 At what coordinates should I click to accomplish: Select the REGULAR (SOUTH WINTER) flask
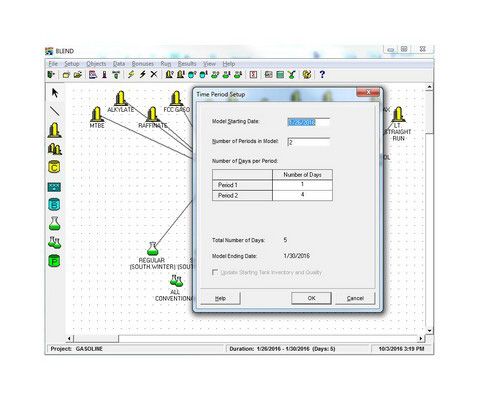pyautogui.click(x=152, y=249)
